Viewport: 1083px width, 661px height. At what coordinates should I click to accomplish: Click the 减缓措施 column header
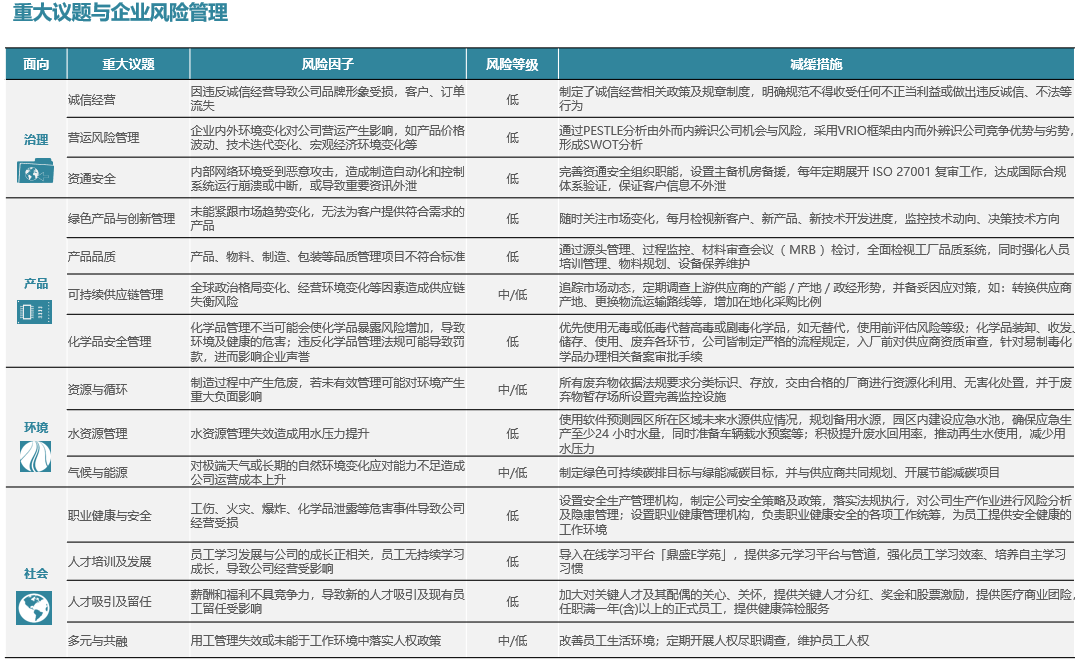tap(816, 64)
